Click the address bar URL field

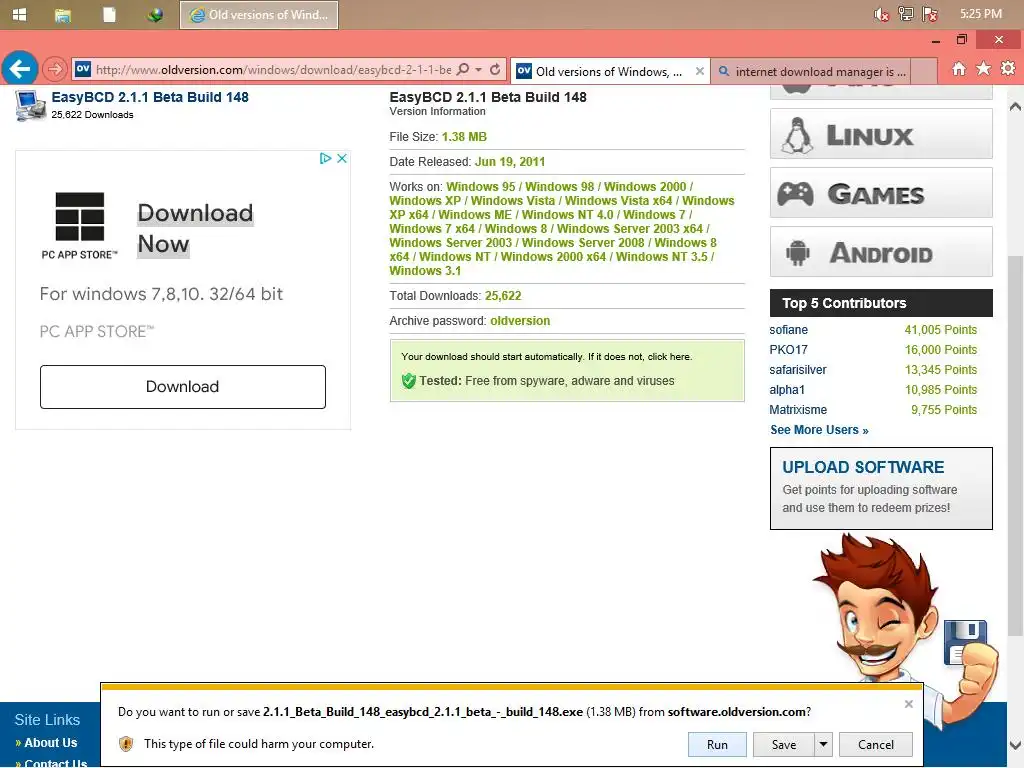coord(273,69)
